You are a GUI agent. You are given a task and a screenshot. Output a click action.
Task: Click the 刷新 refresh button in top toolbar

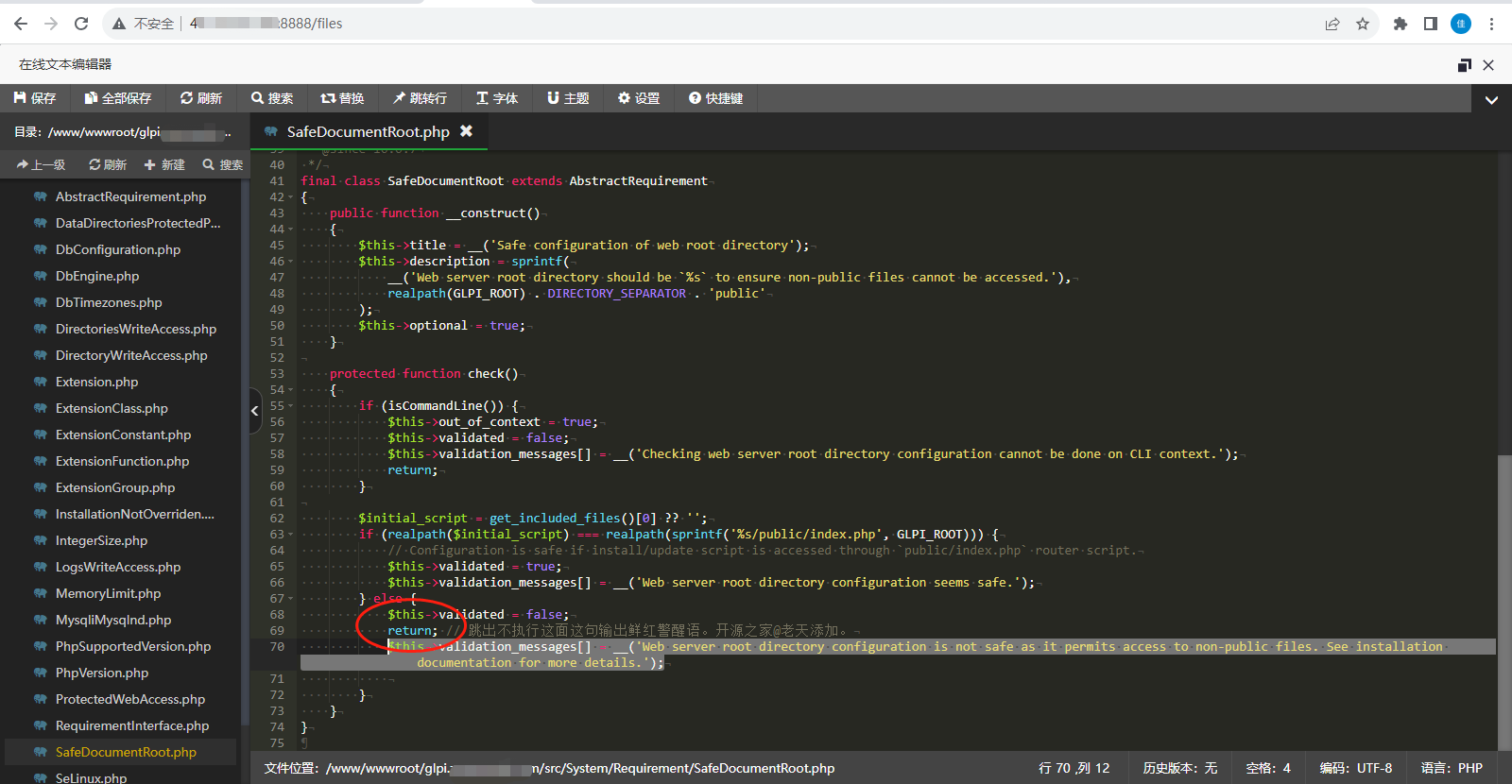tap(201, 98)
